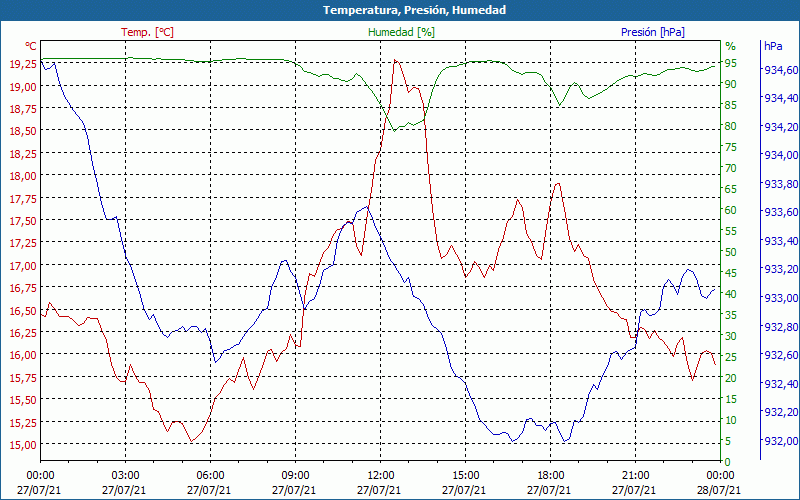Click the '12:00' time axis label
The image size is (800, 500).
(x=380, y=477)
